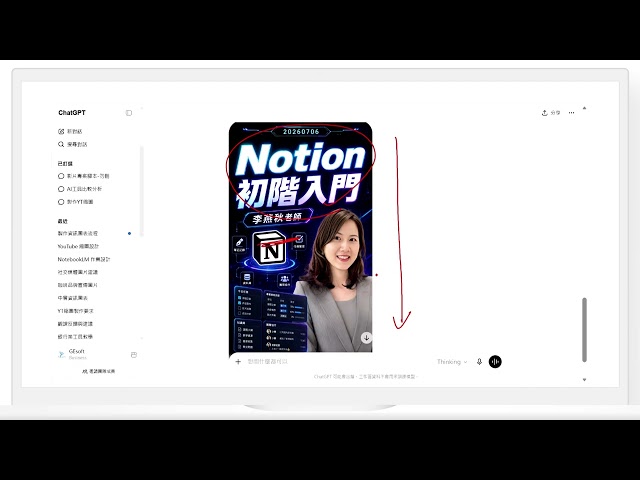Click the plus attach button in composer
The height and width of the screenshot is (480, 640).
[238, 362]
